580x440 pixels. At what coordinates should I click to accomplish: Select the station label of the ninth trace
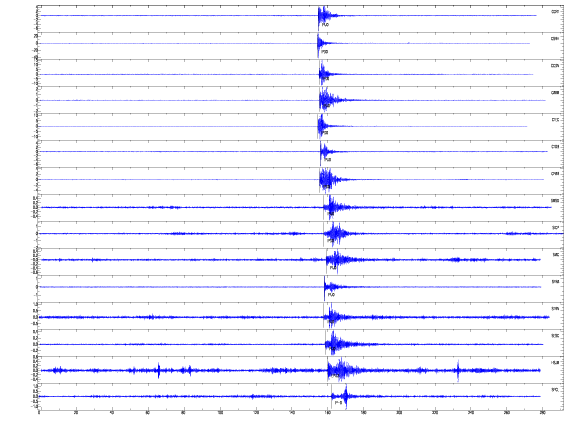tap(555, 228)
